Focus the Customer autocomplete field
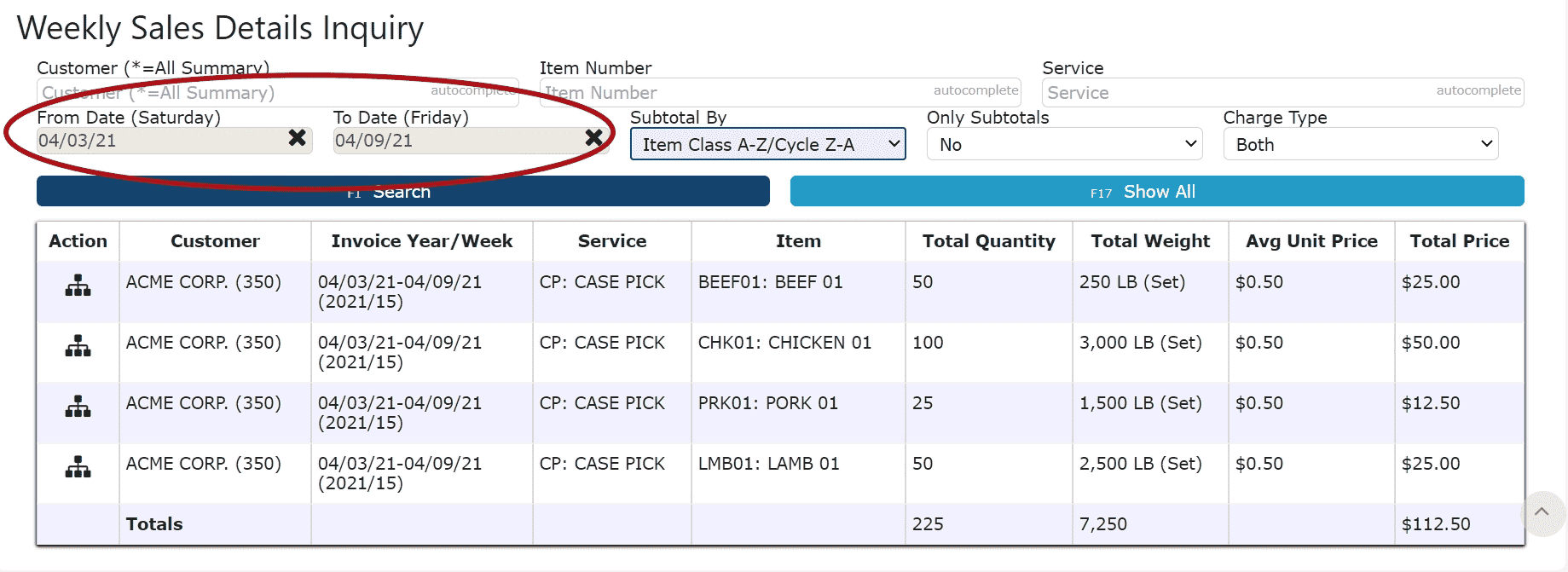This screenshot has width=1568, height=572. pyautogui.click(x=277, y=92)
